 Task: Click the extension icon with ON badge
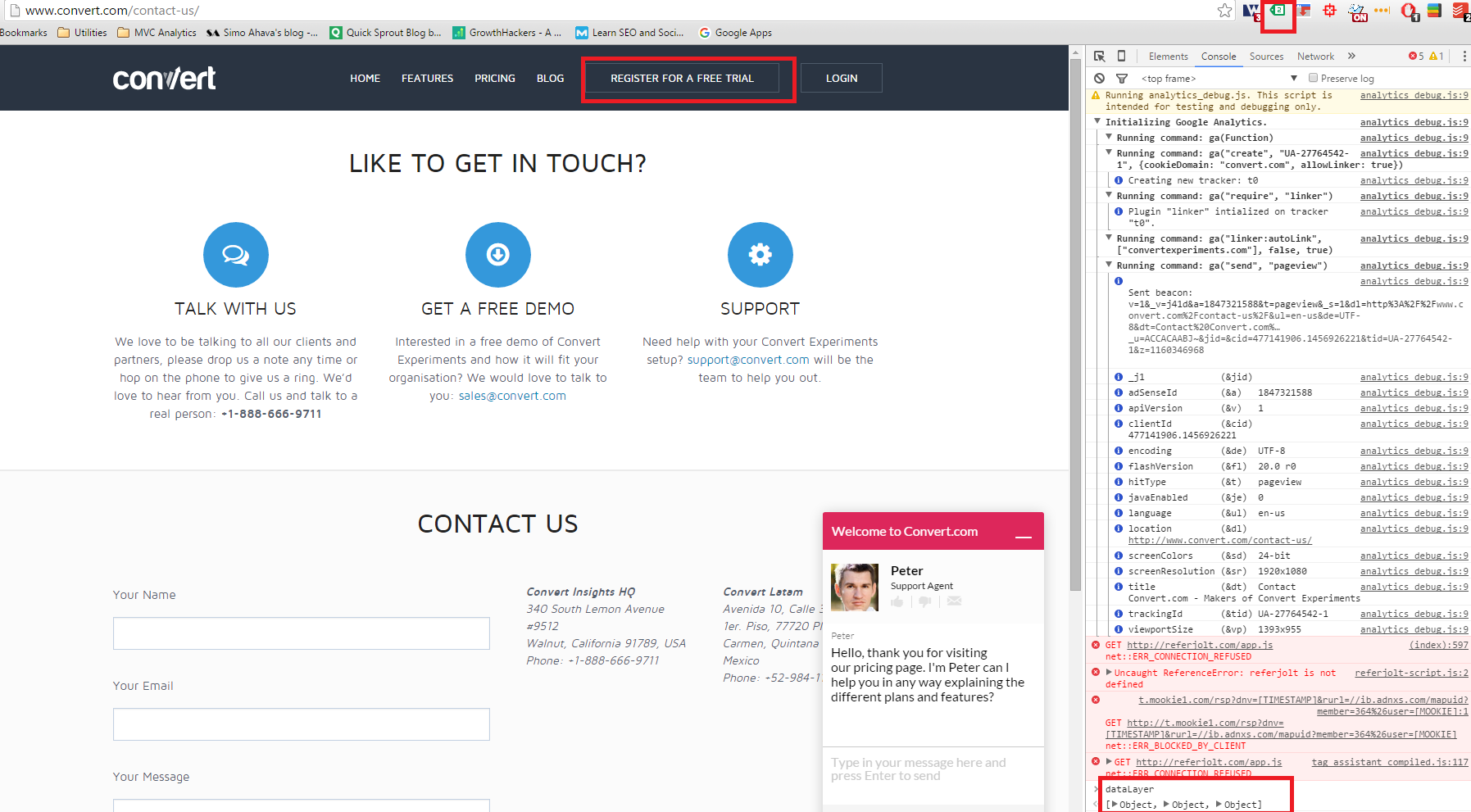tap(1357, 11)
